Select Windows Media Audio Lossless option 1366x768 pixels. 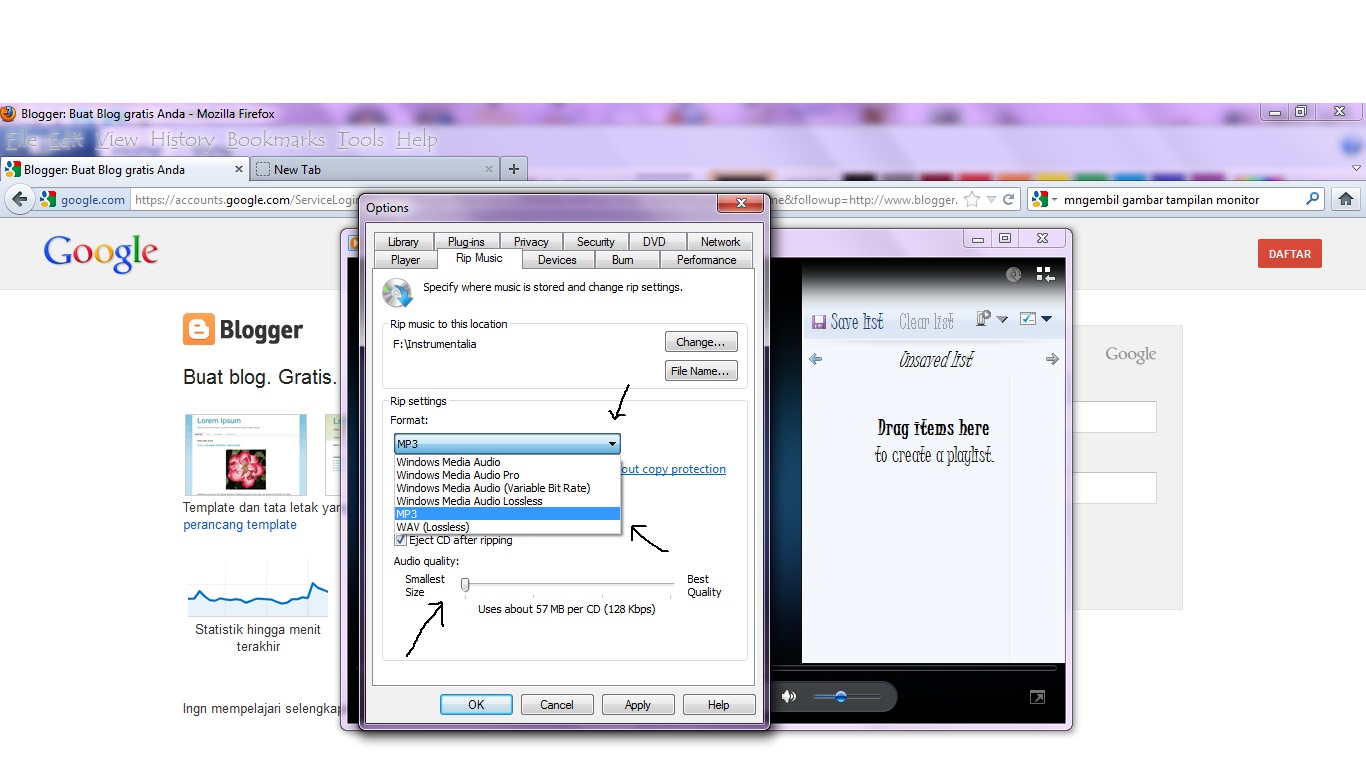(x=507, y=501)
